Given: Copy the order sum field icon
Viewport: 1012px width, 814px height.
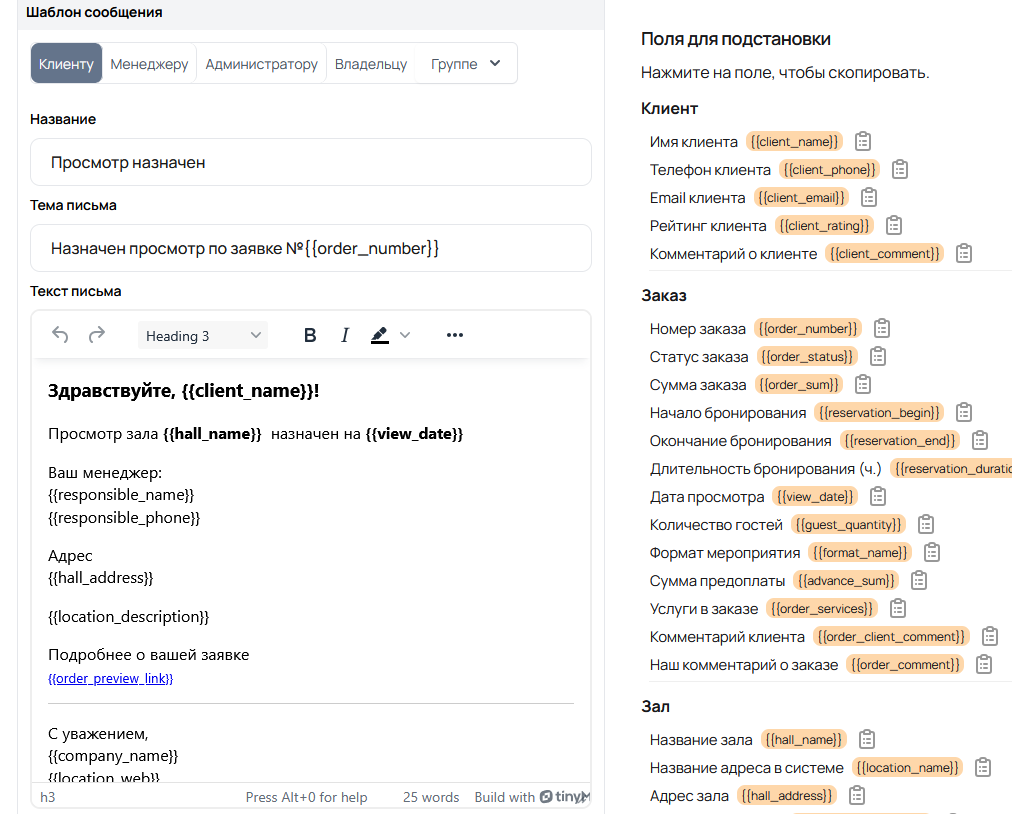Looking at the screenshot, I should 863,385.
